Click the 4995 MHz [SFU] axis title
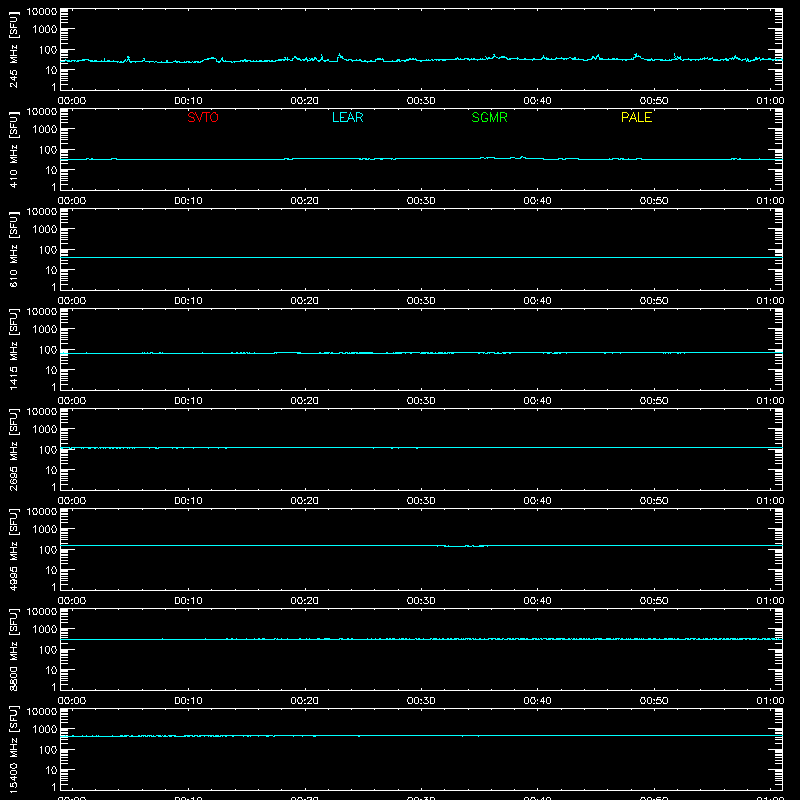Screen dimensions: 800x800 pos(13,550)
